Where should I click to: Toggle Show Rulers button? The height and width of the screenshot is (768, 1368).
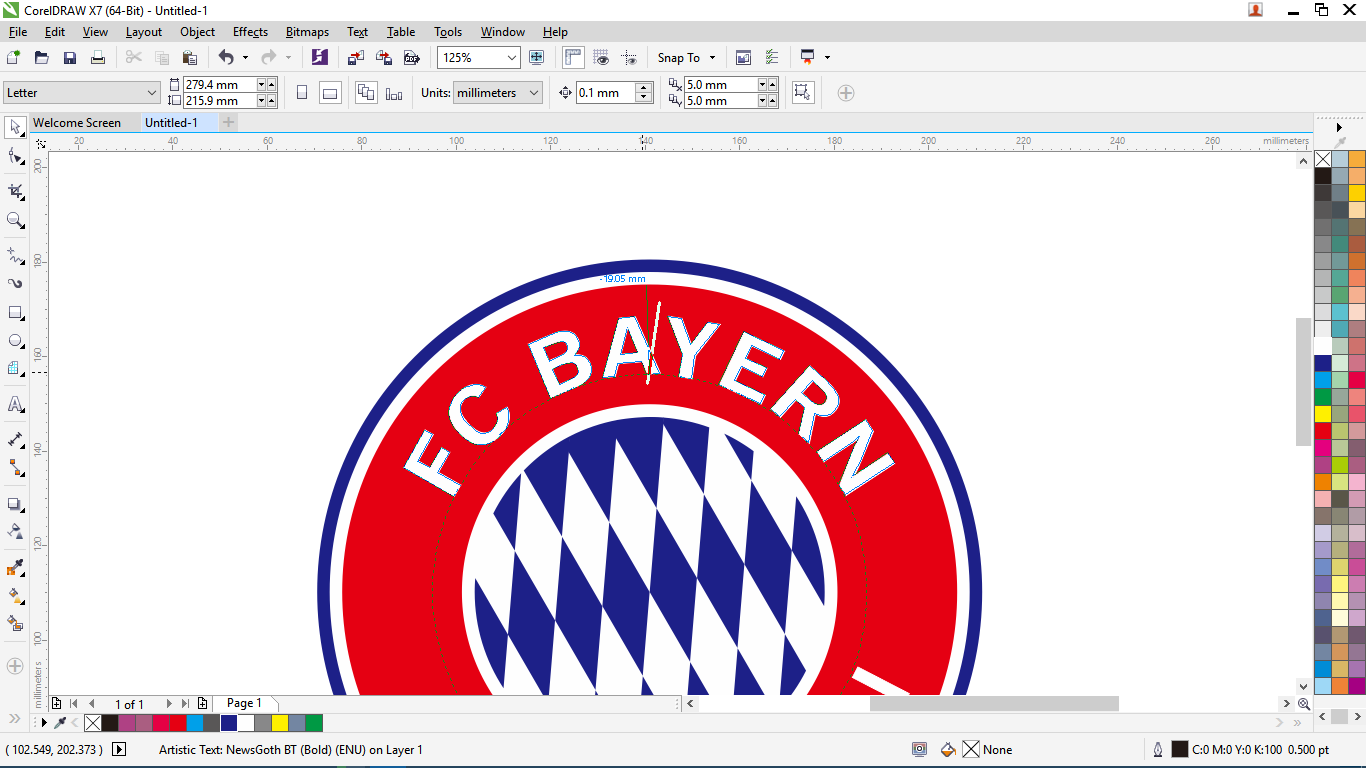click(x=573, y=58)
